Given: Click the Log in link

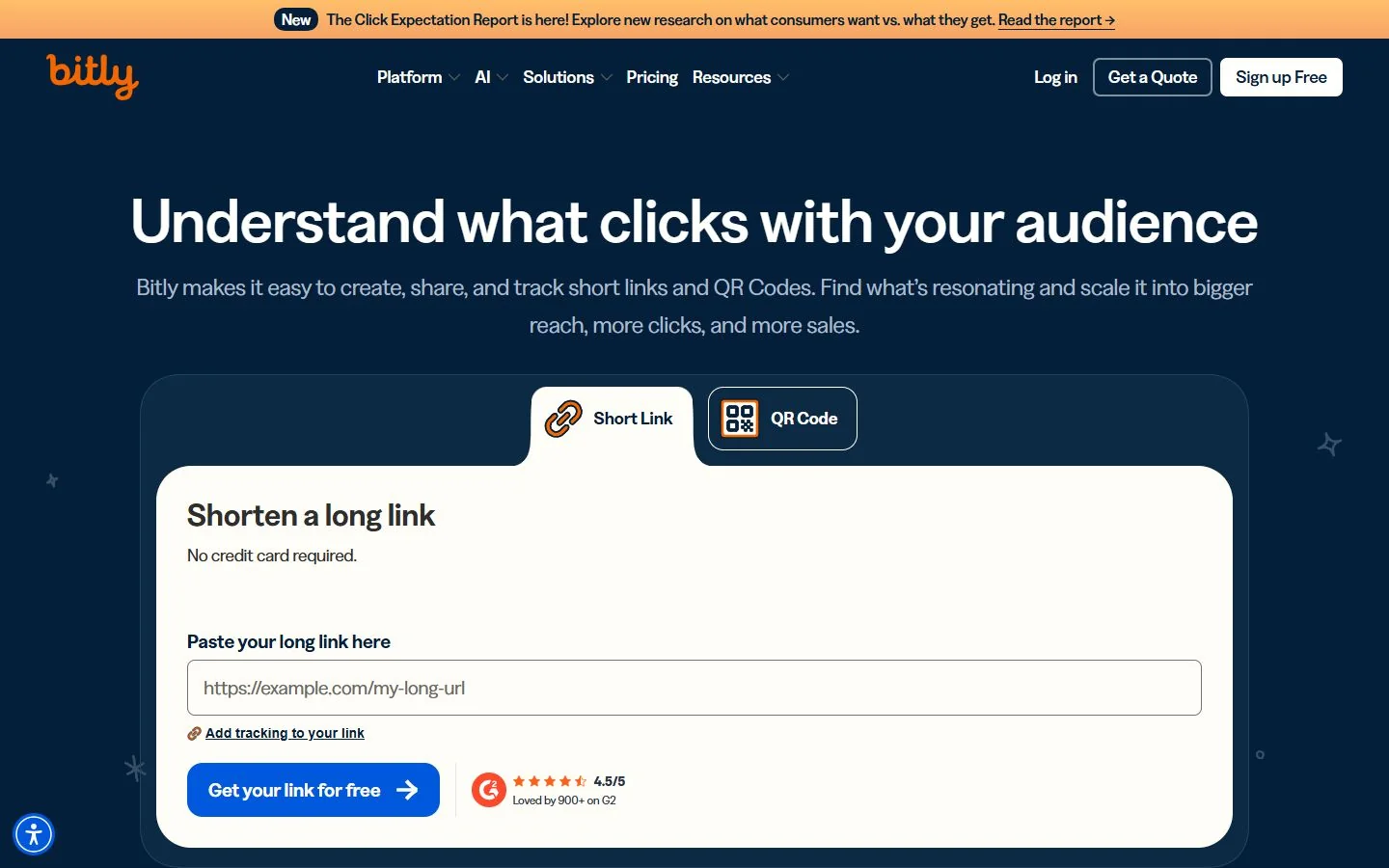Looking at the screenshot, I should click(x=1055, y=77).
